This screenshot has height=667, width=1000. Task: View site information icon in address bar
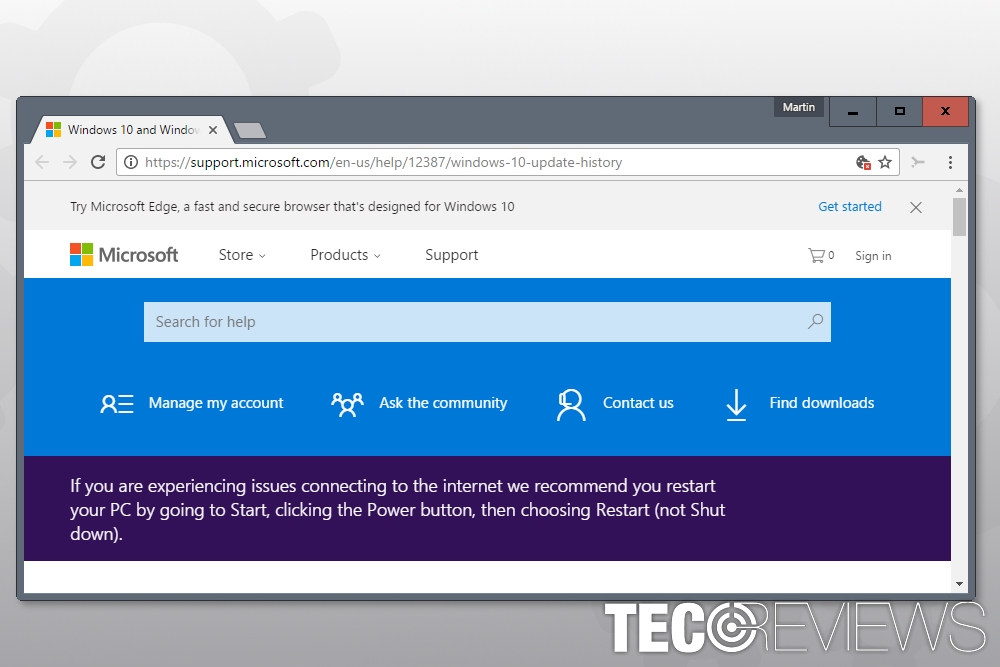point(131,162)
